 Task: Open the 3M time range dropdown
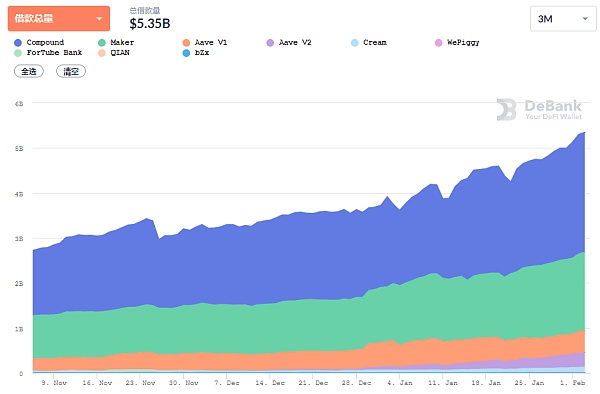click(563, 19)
